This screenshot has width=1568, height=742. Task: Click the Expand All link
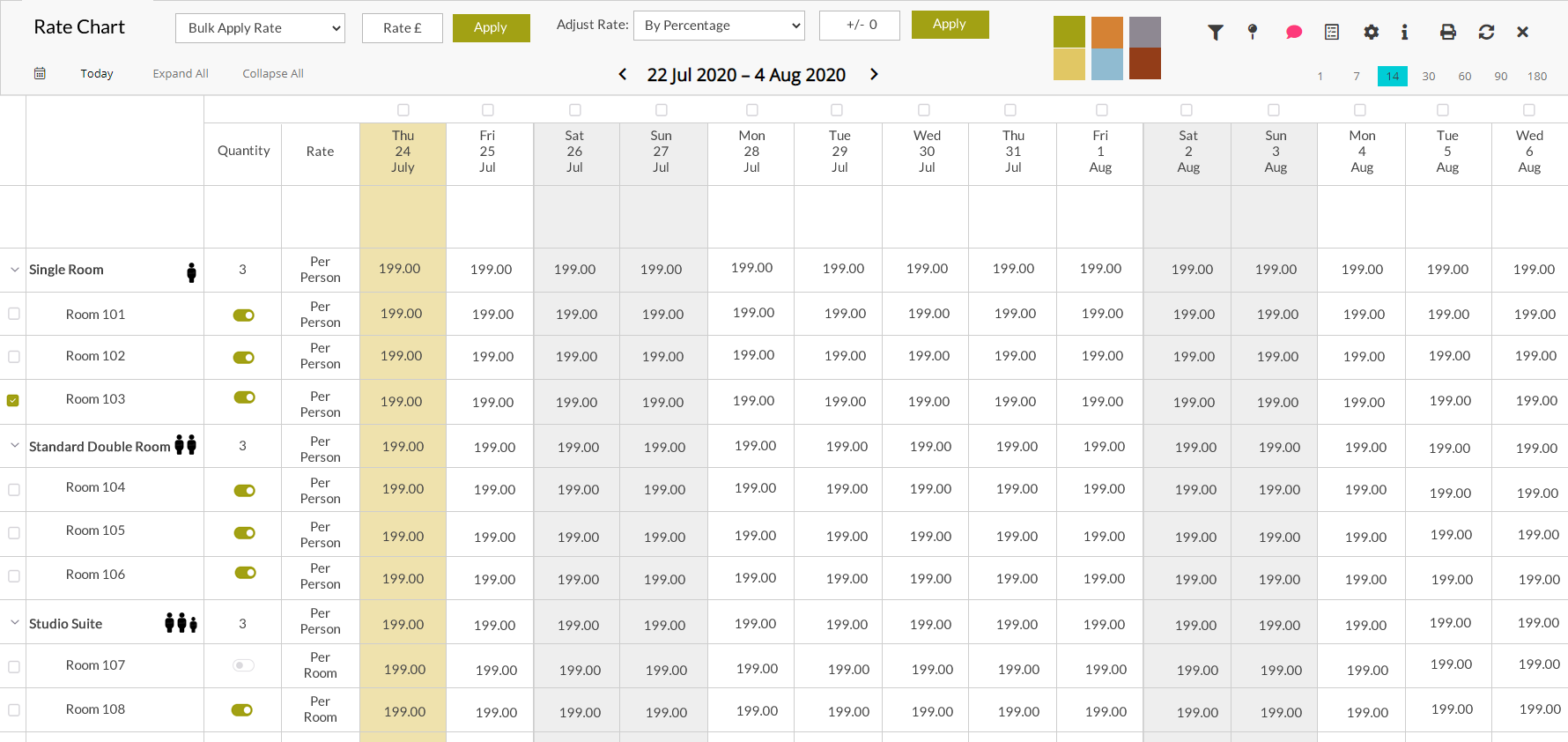coord(181,74)
